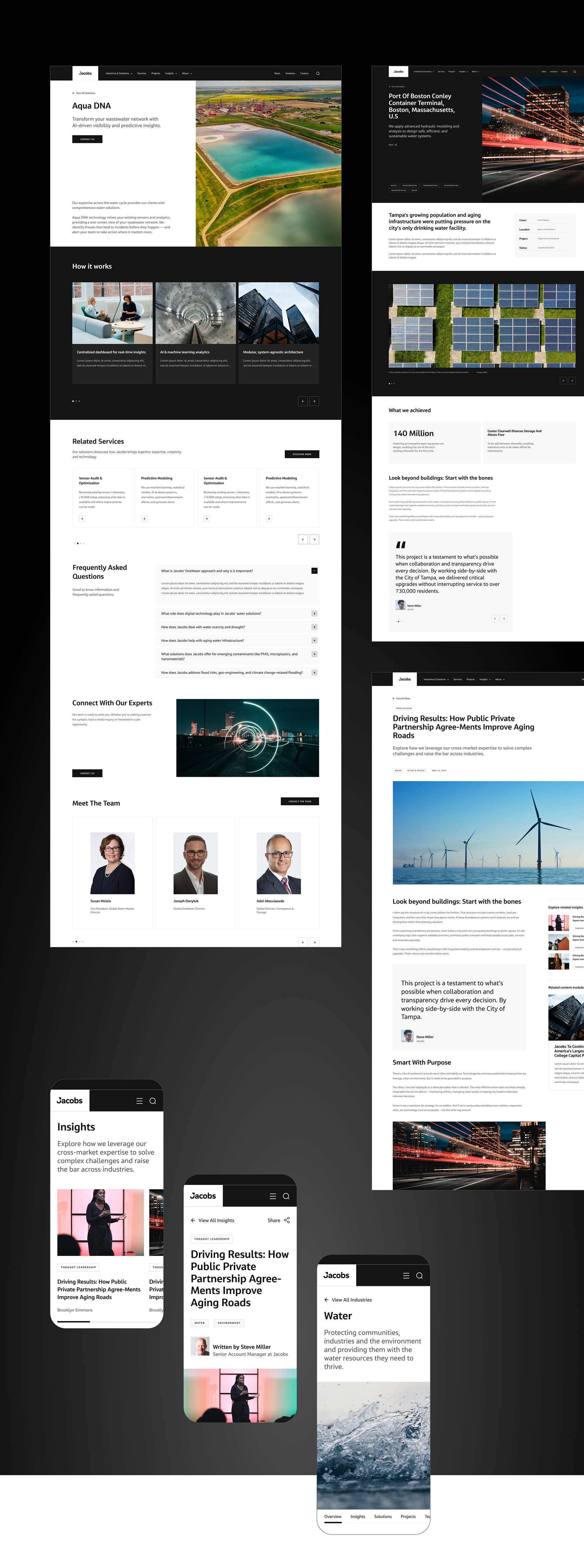Image resolution: width=584 pixels, height=1568 pixels.
Task: Open News in the Aqua DNA page header
Action: 277,74
